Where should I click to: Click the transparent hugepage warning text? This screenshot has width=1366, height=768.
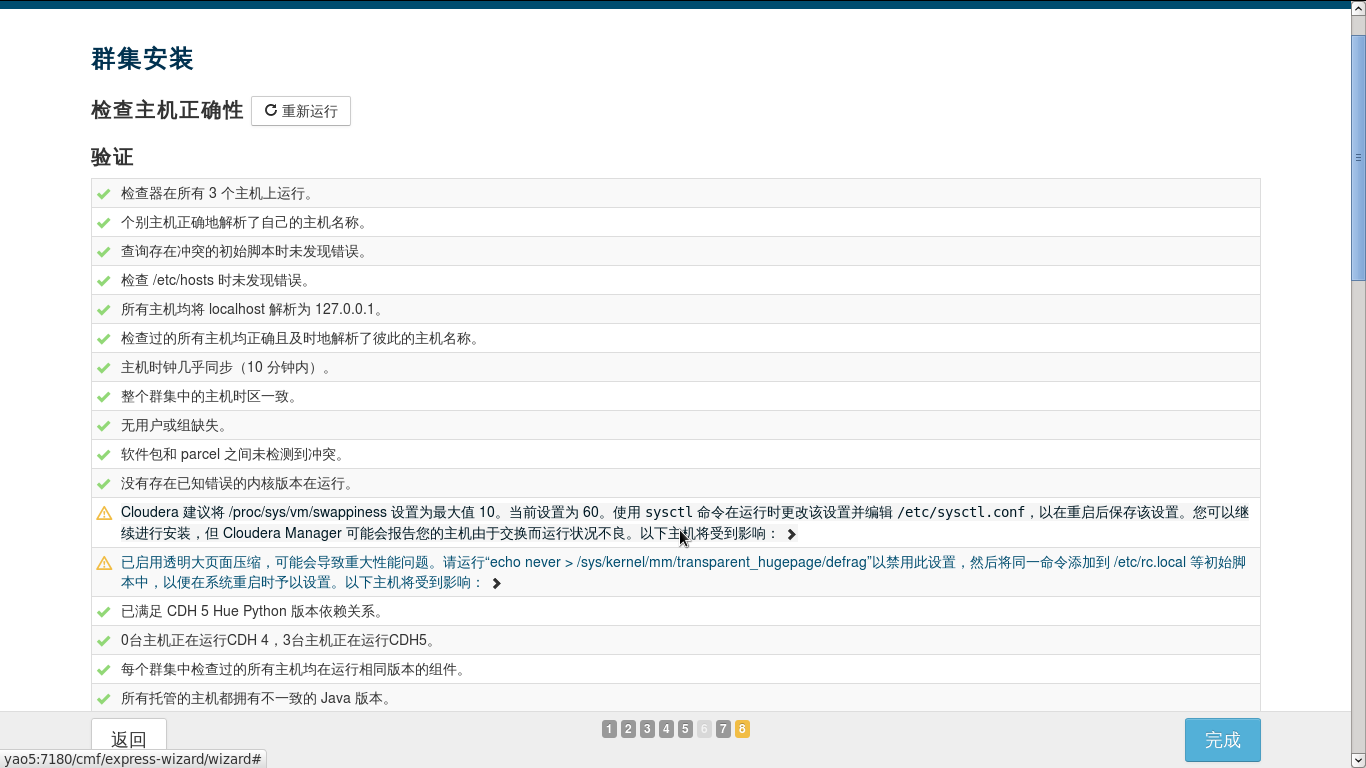coord(683,572)
